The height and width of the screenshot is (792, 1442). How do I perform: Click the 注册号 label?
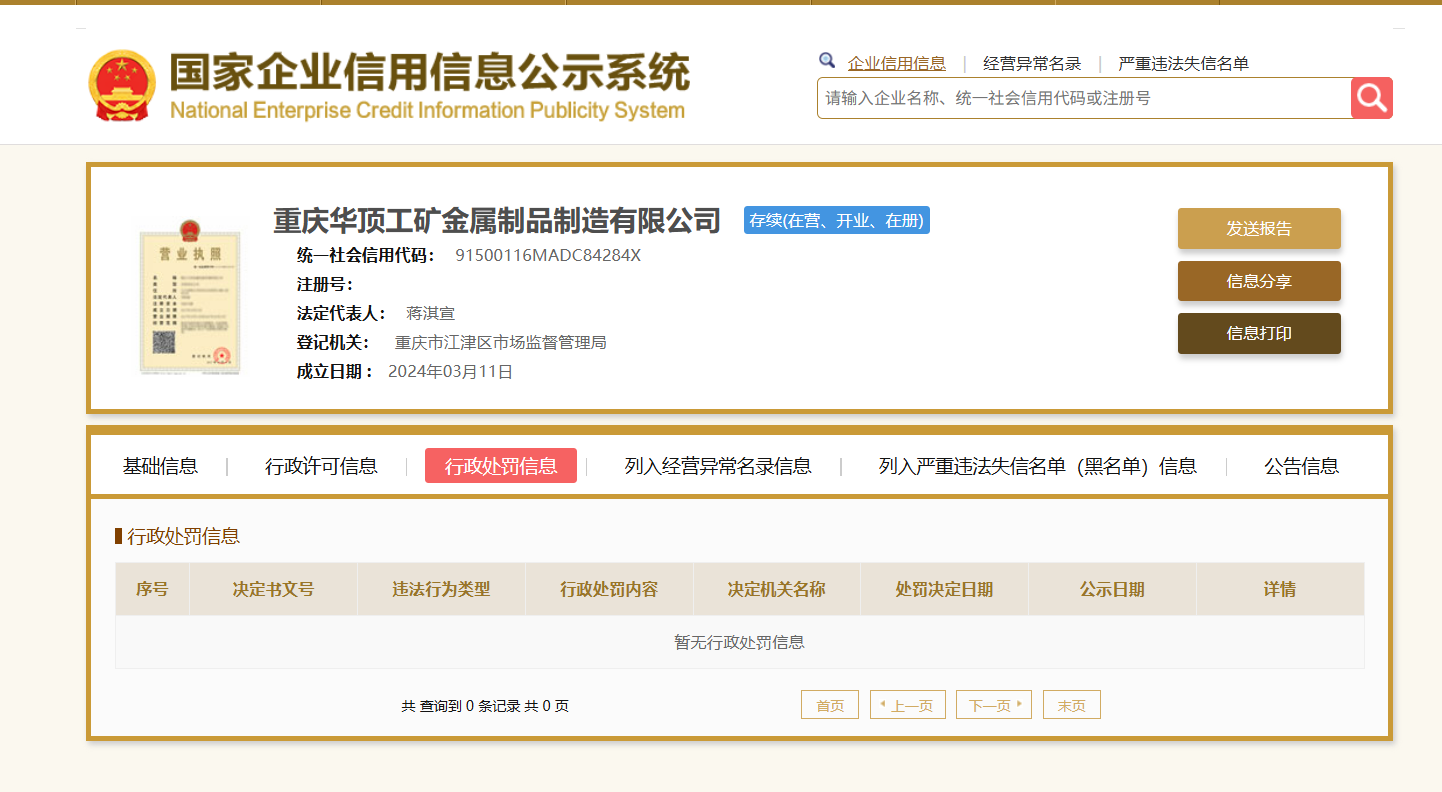tap(325, 284)
